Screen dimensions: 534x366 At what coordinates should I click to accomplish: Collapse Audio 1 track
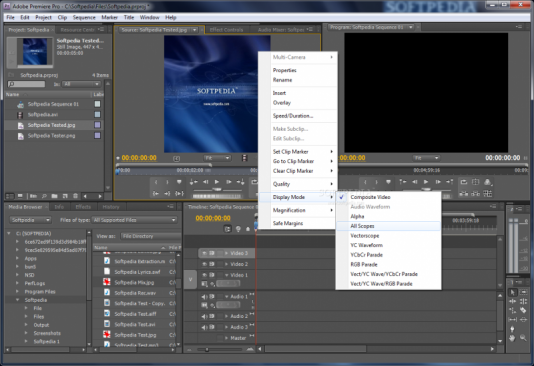click(226, 297)
